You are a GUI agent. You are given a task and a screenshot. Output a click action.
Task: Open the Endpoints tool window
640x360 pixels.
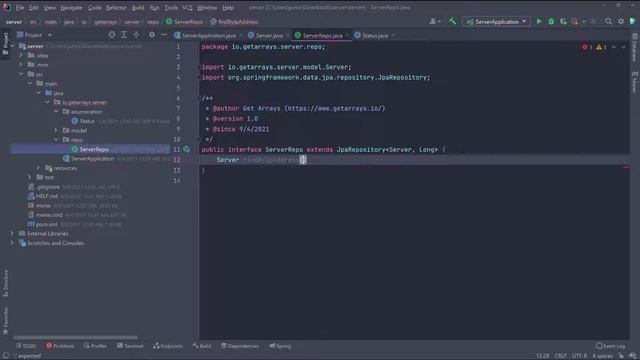pos(168,346)
